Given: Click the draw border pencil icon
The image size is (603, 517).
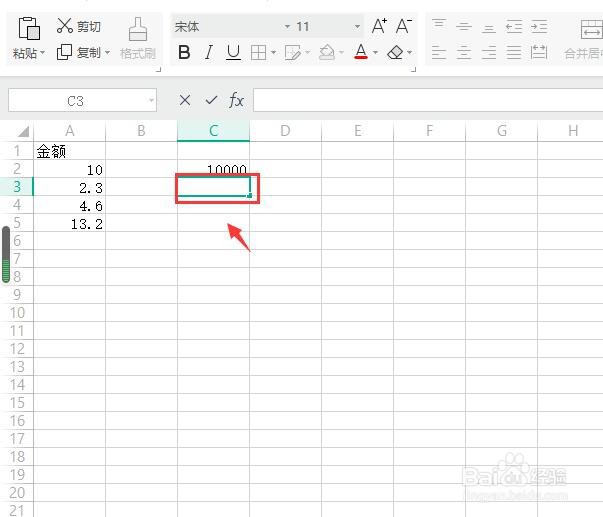Looking at the screenshot, I should tap(293, 52).
